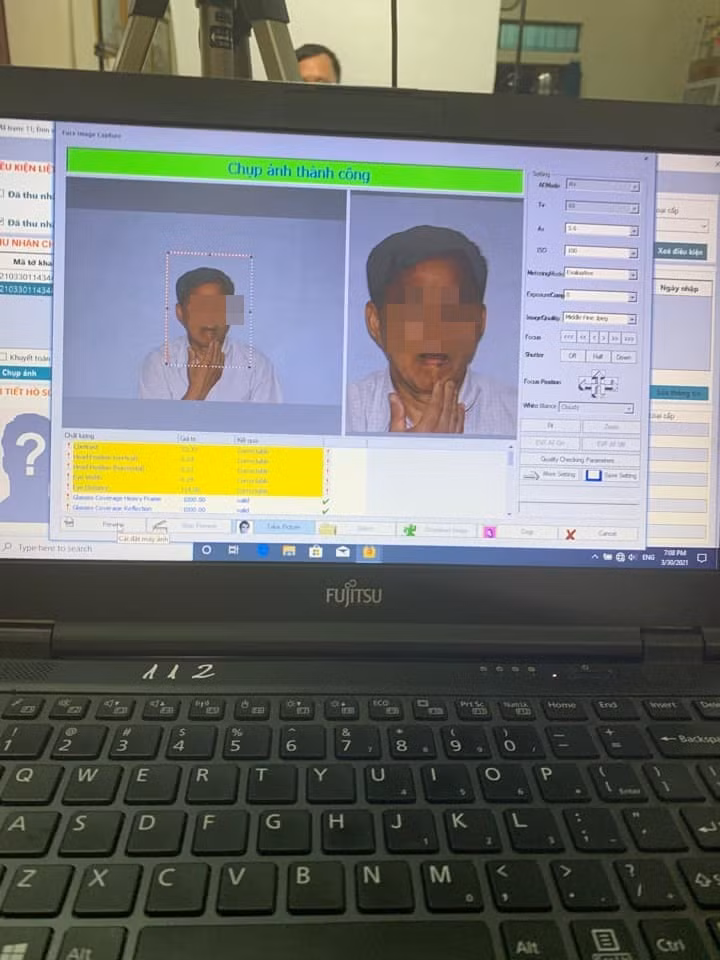
Task: Open the ISO dropdown
Action: (x=601, y=252)
